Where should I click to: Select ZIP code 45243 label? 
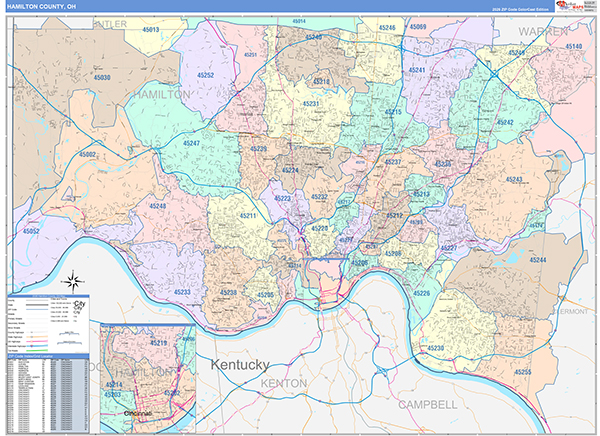point(514,180)
